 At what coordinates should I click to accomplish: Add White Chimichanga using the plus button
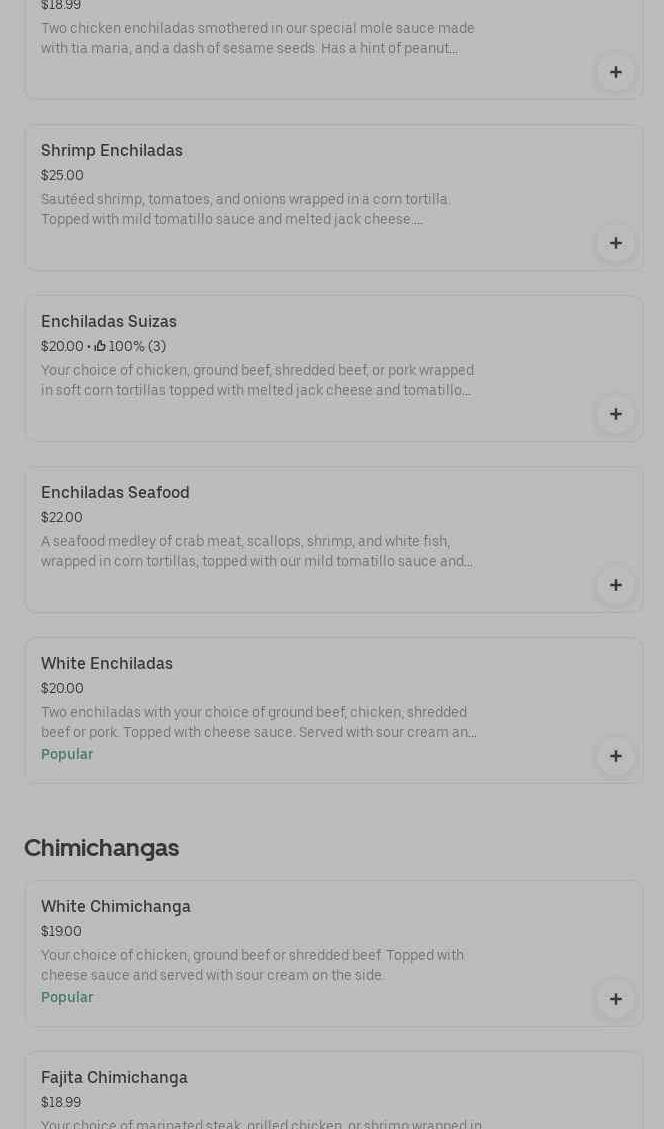(615, 999)
